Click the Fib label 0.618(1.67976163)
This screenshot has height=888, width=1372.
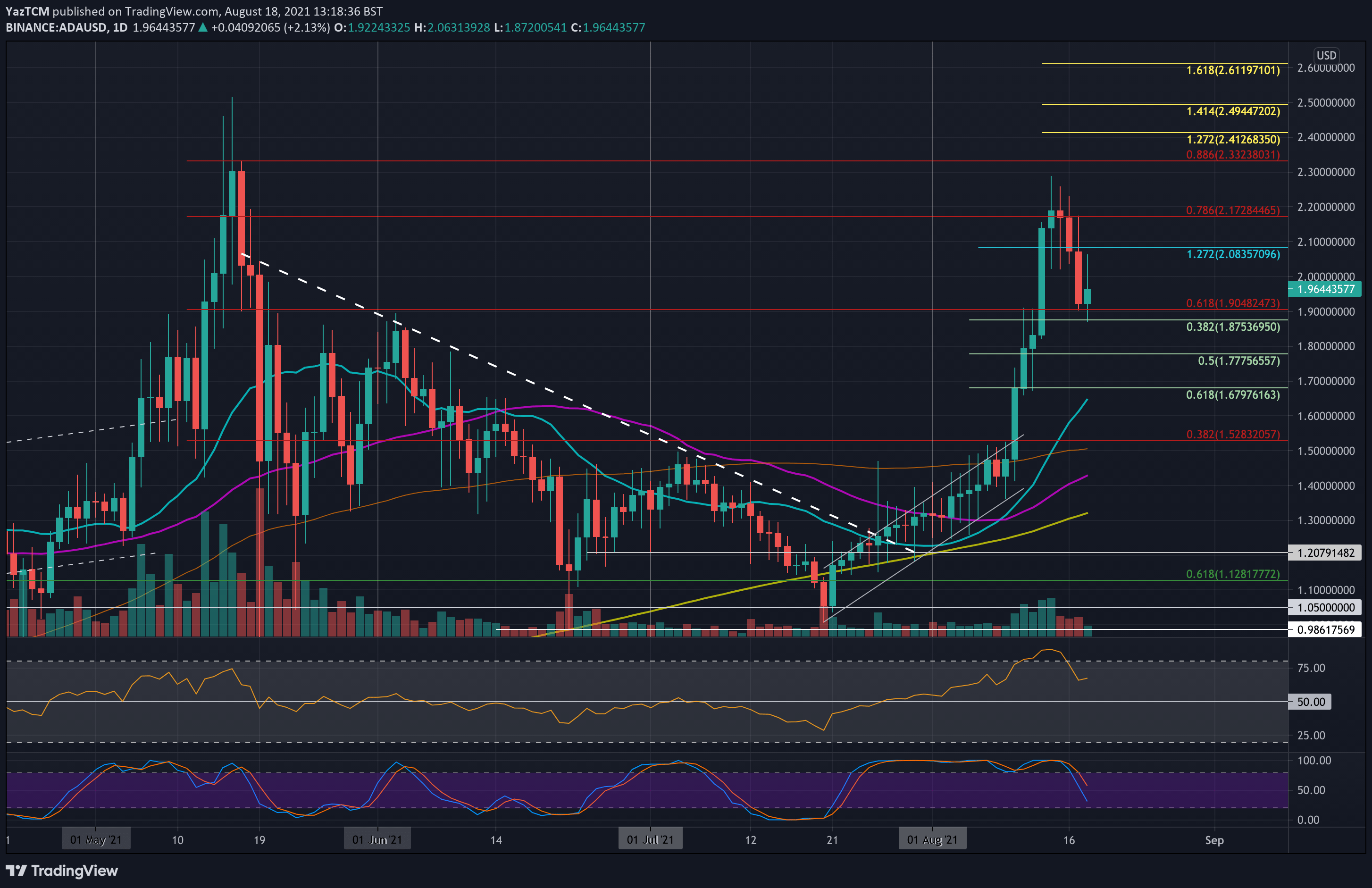(1232, 395)
